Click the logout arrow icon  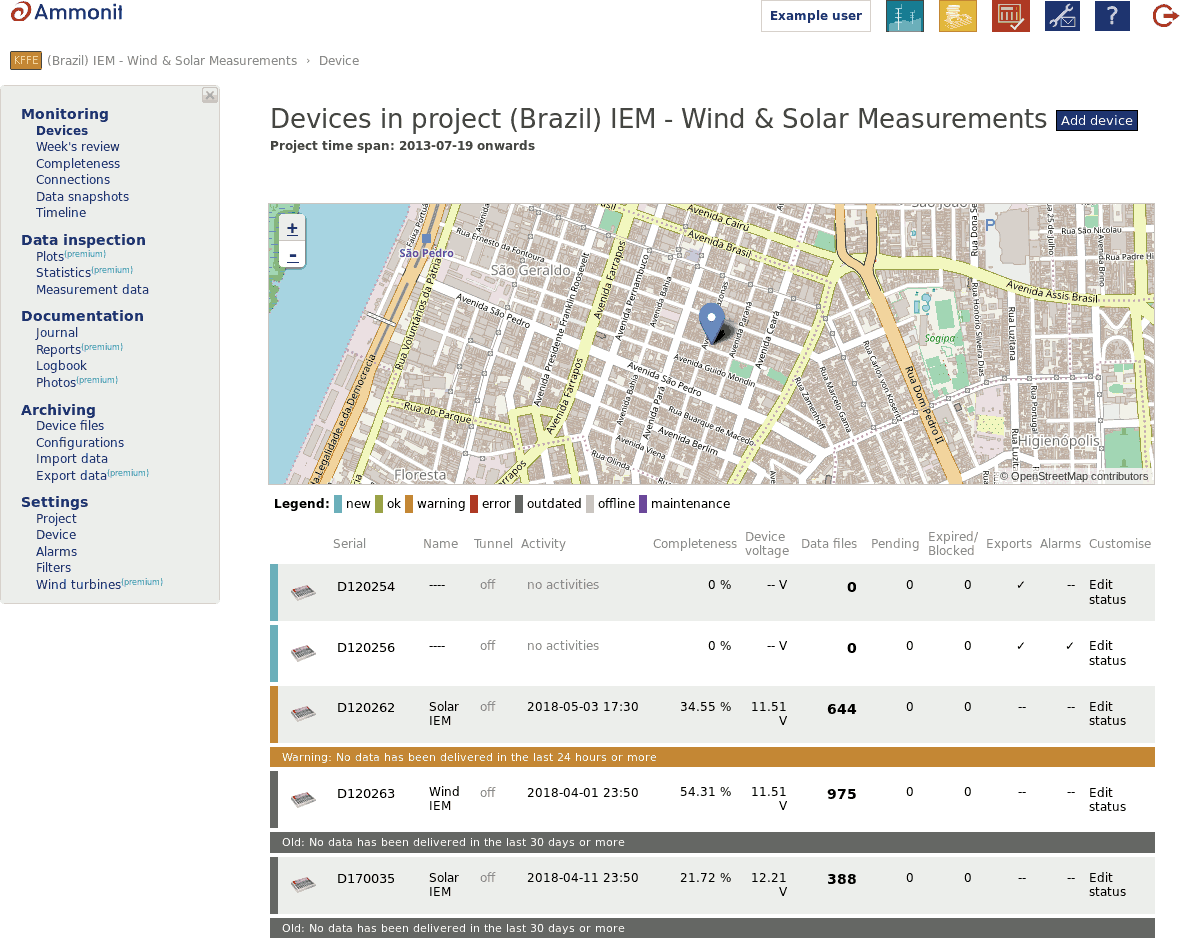(1164, 16)
